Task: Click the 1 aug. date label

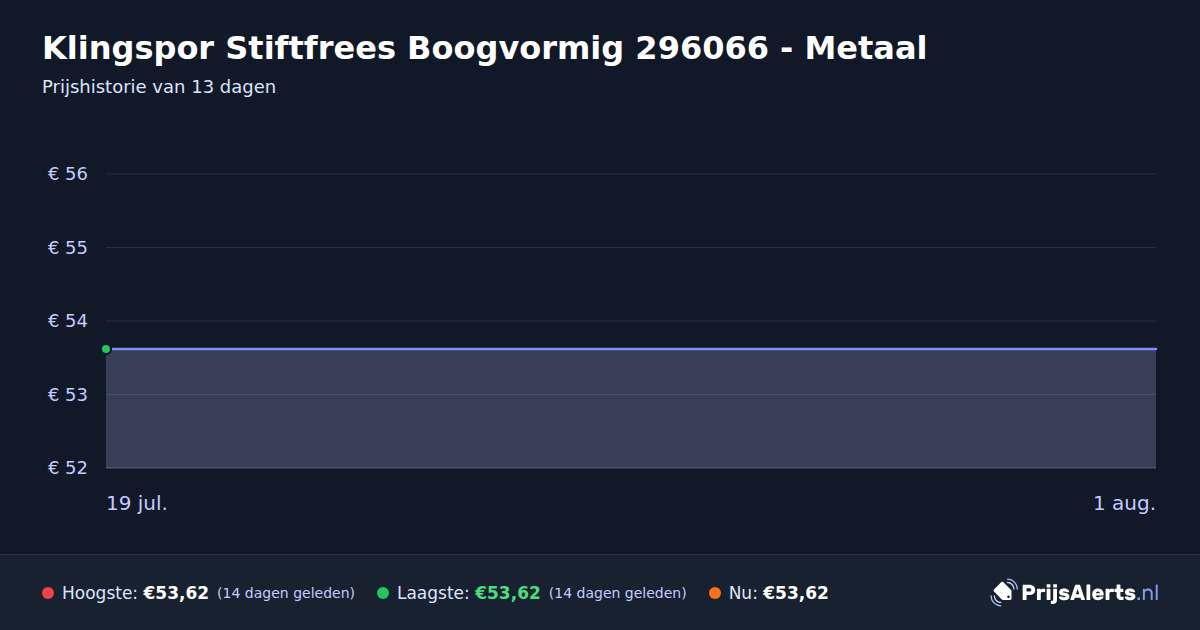Action: 1124,503
